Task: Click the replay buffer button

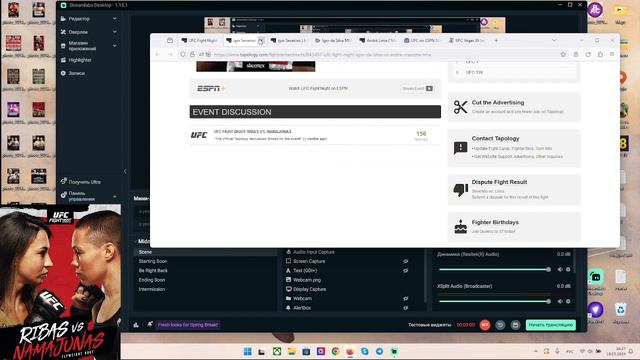Action: pyautogui.click(x=500, y=325)
